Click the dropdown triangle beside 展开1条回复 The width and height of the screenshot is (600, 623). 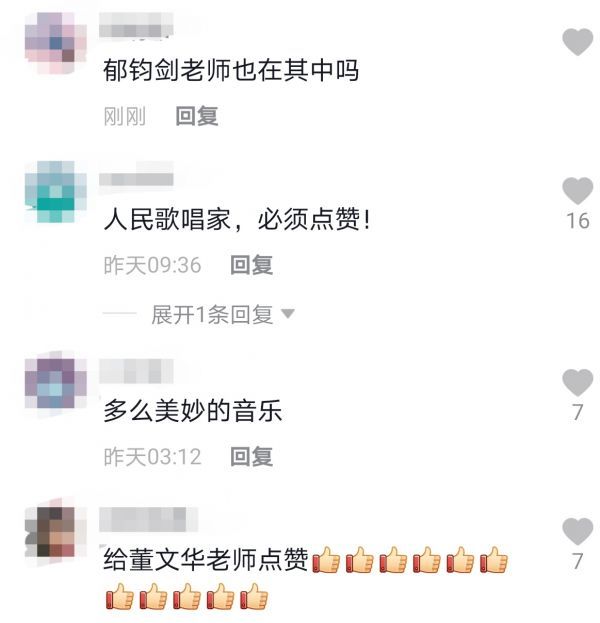pos(288,314)
